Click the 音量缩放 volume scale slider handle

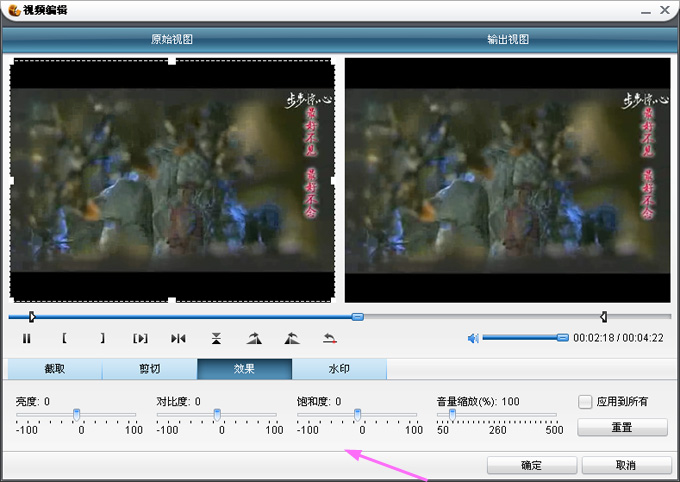(452, 414)
